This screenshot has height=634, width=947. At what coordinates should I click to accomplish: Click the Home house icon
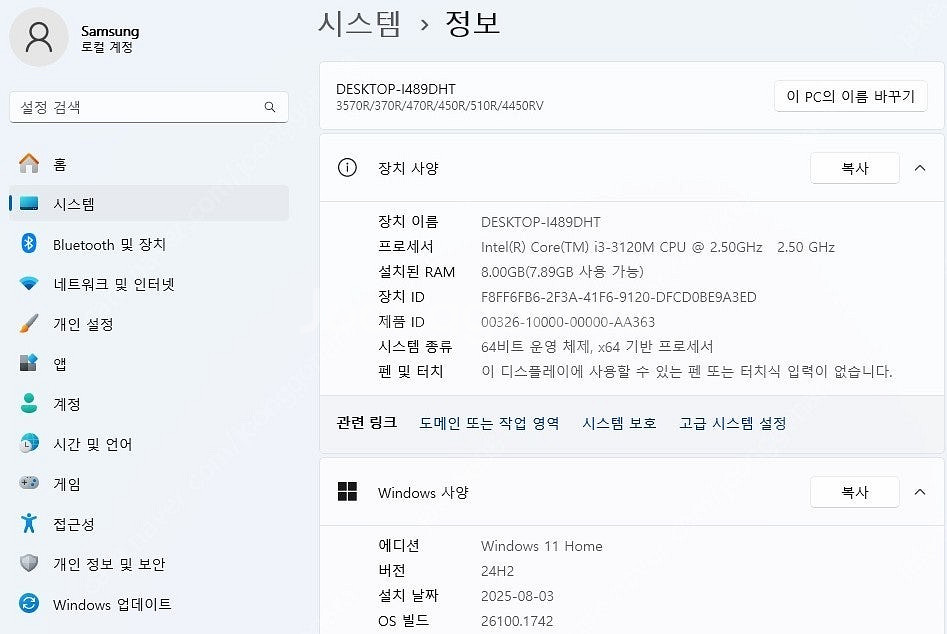click(x=28, y=164)
